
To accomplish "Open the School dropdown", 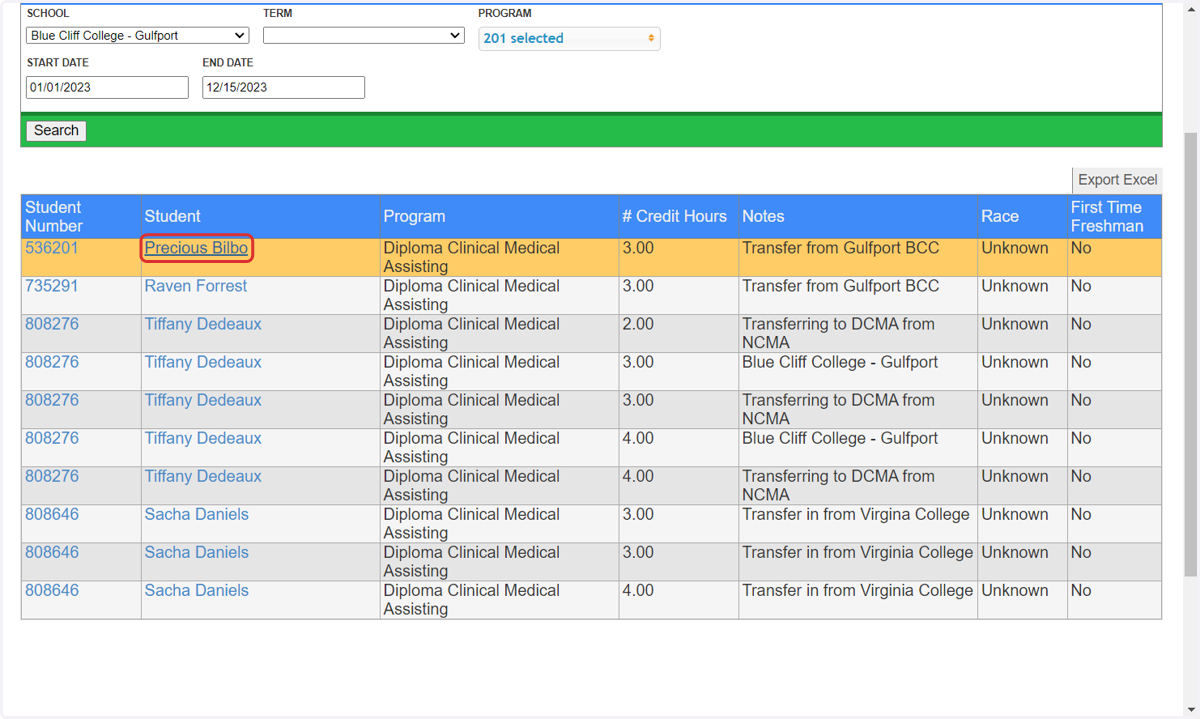I will click(x=137, y=35).
